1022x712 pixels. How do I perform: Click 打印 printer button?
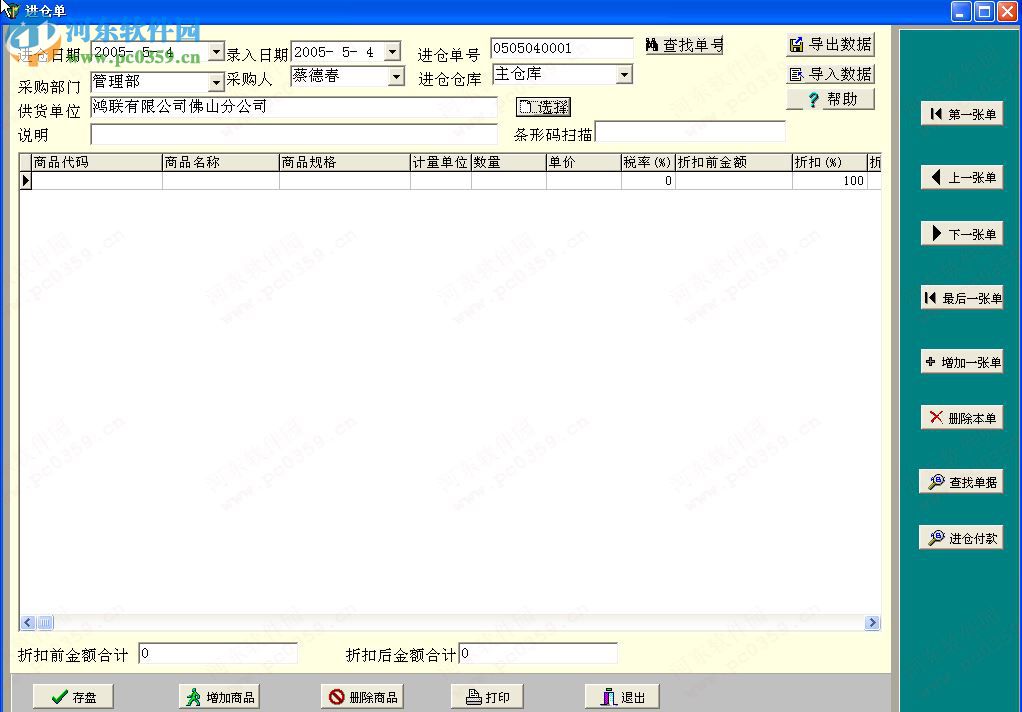(487, 697)
